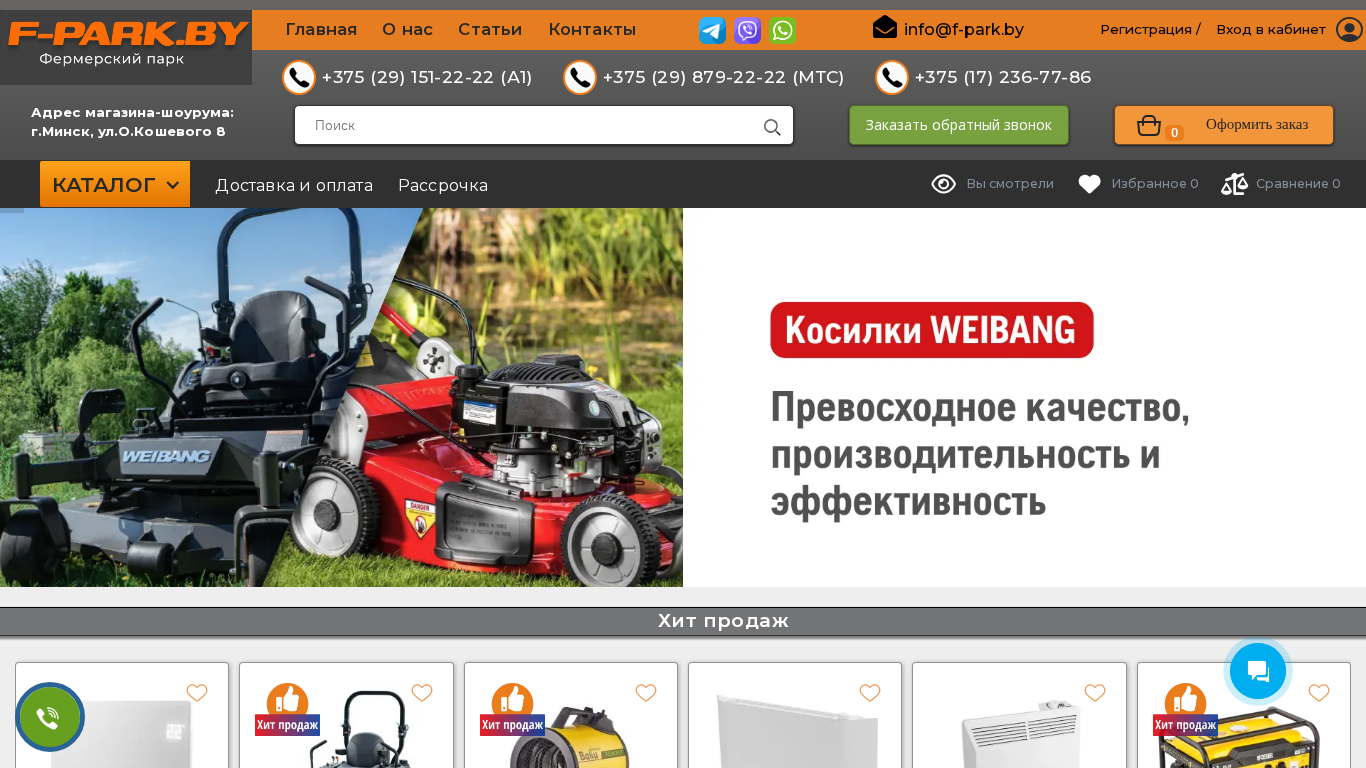
Task: Click Оформить заказ button
Action: click(x=1224, y=125)
